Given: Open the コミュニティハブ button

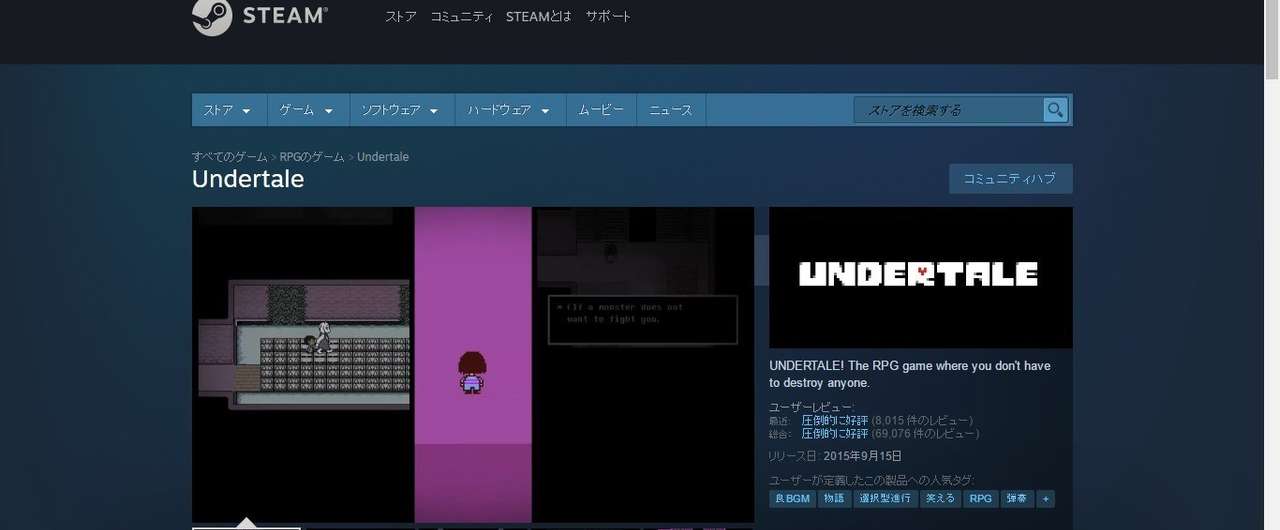Looking at the screenshot, I should 1010,179.
